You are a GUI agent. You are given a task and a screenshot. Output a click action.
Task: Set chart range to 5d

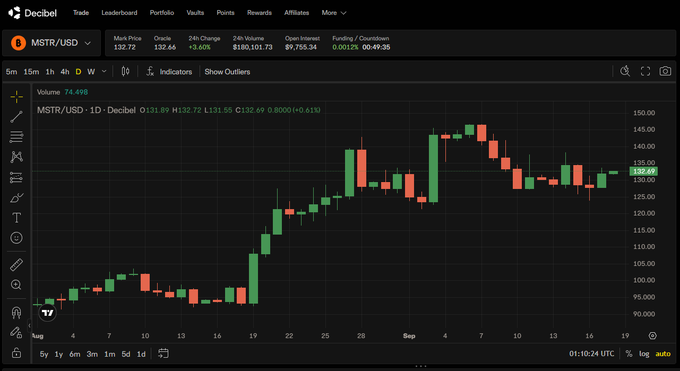(x=126, y=354)
